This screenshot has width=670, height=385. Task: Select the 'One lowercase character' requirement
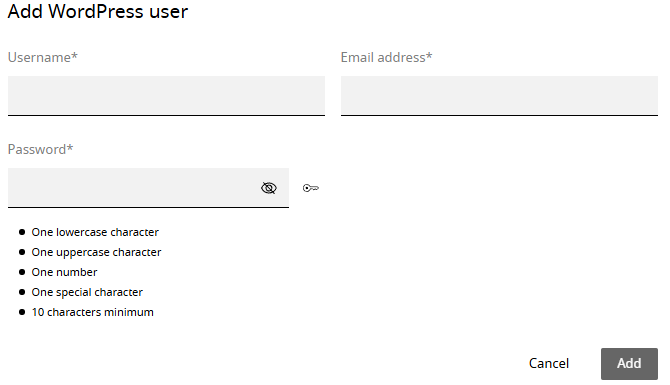point(95,232)
